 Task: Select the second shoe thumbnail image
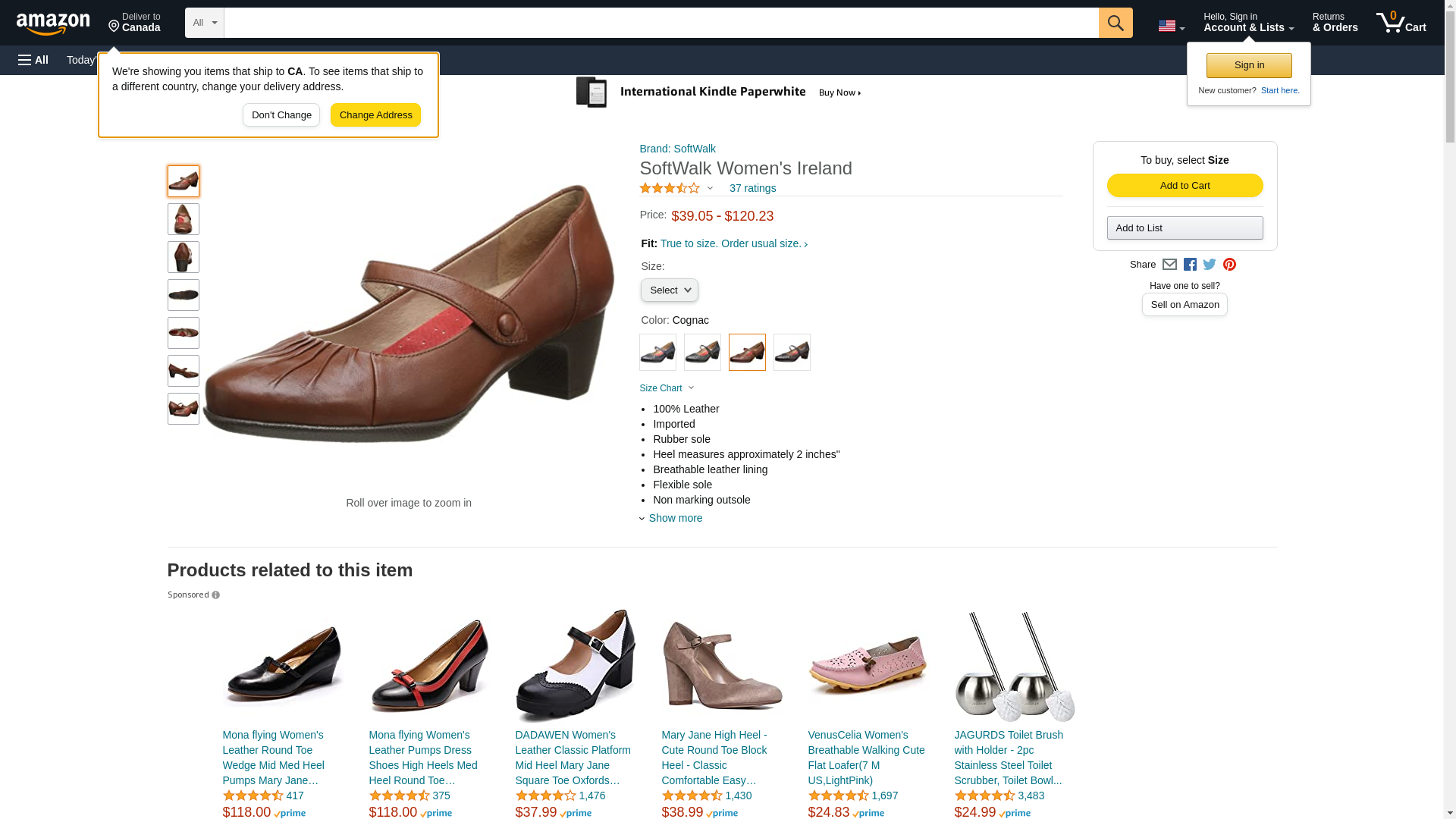(x=184, y=219)
